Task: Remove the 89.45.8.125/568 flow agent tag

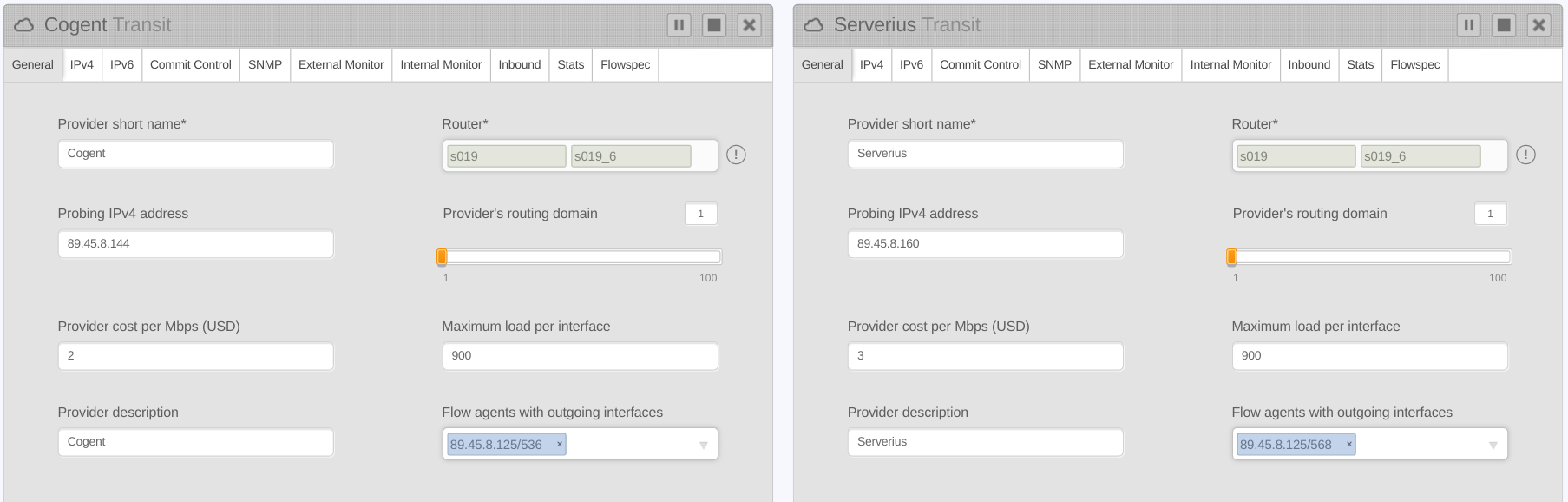Action: pyautogui.click(x=1349, y=444)
